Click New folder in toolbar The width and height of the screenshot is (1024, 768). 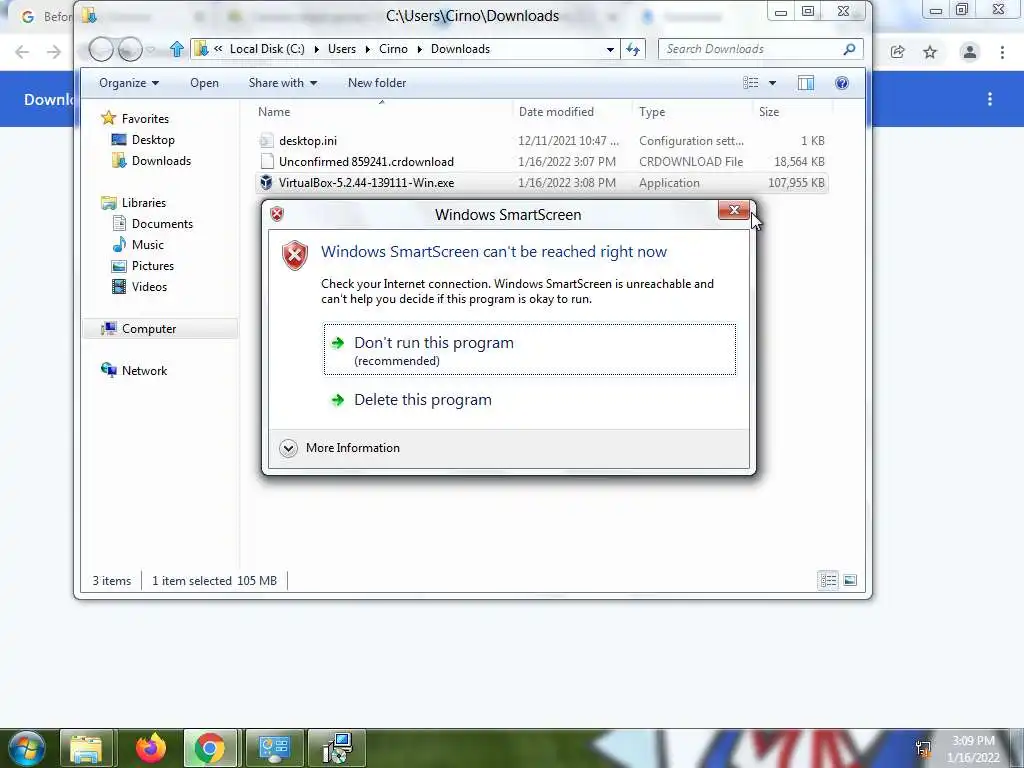pos(377,83)
